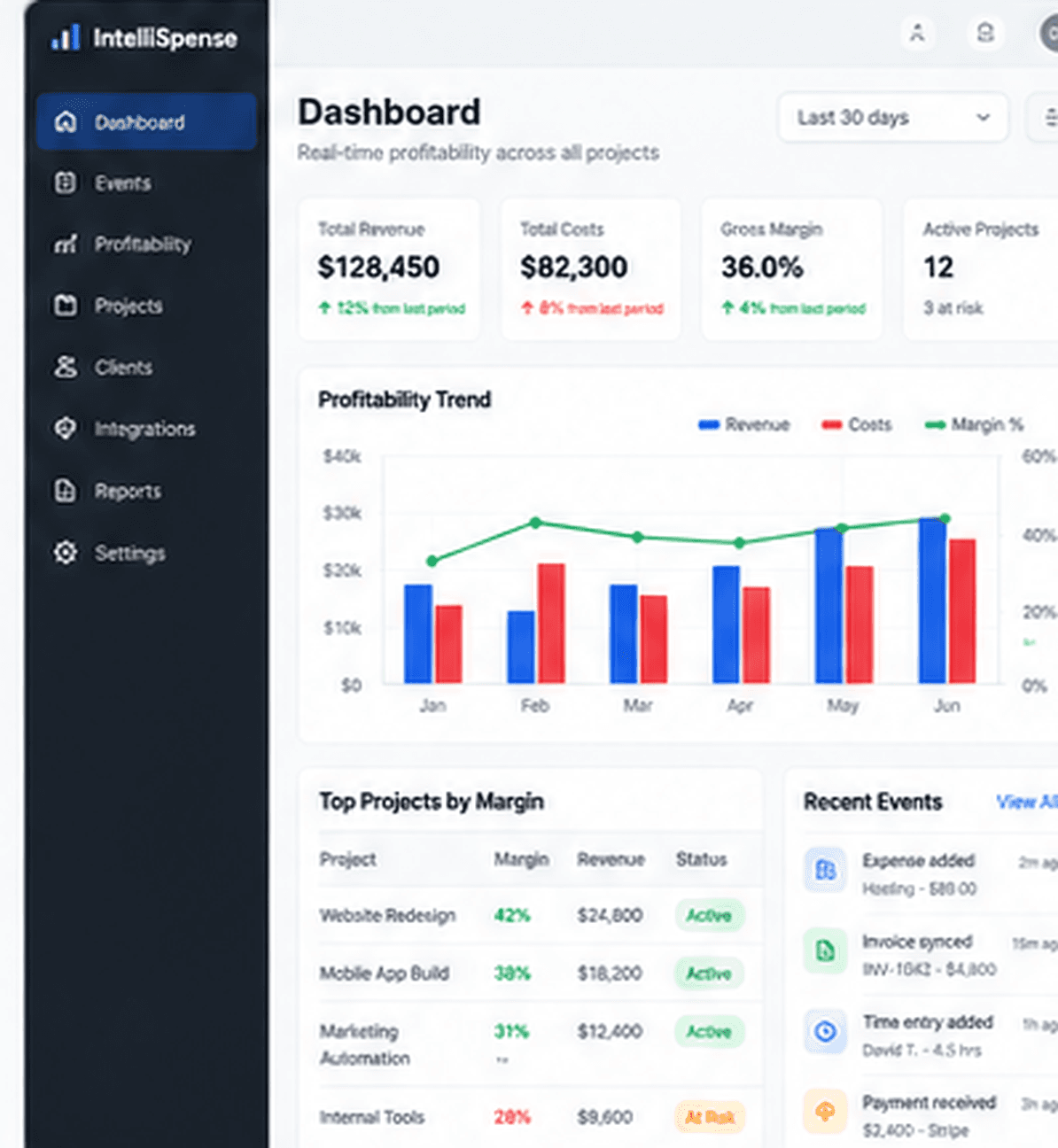Click the green arrow on Total Revenue card

tap(324, 307)
